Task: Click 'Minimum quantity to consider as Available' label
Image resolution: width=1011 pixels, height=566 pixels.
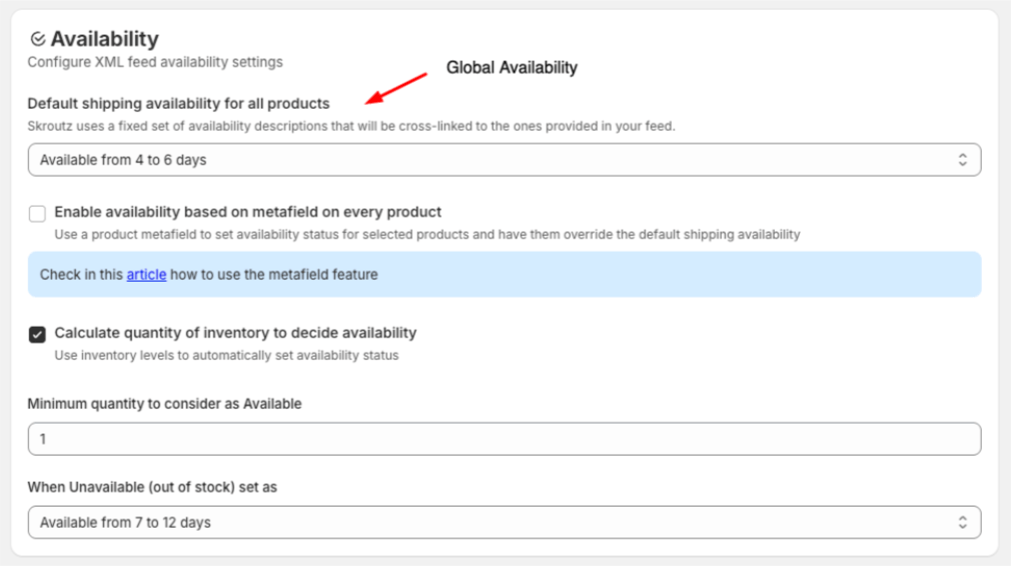Action: 164,404
